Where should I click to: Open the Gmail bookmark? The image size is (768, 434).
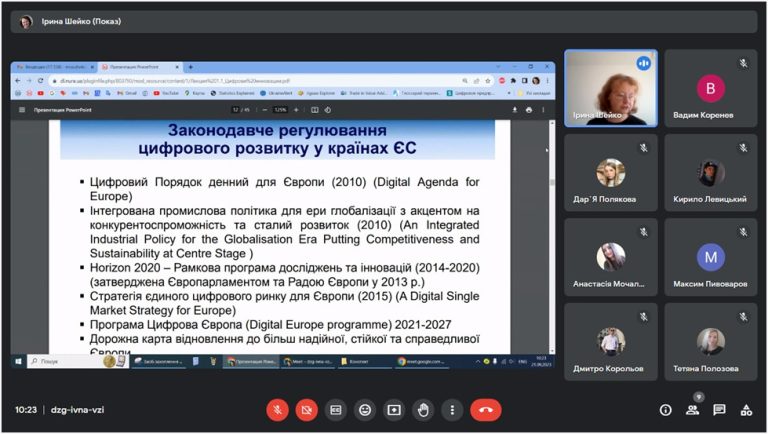point(127,93)
